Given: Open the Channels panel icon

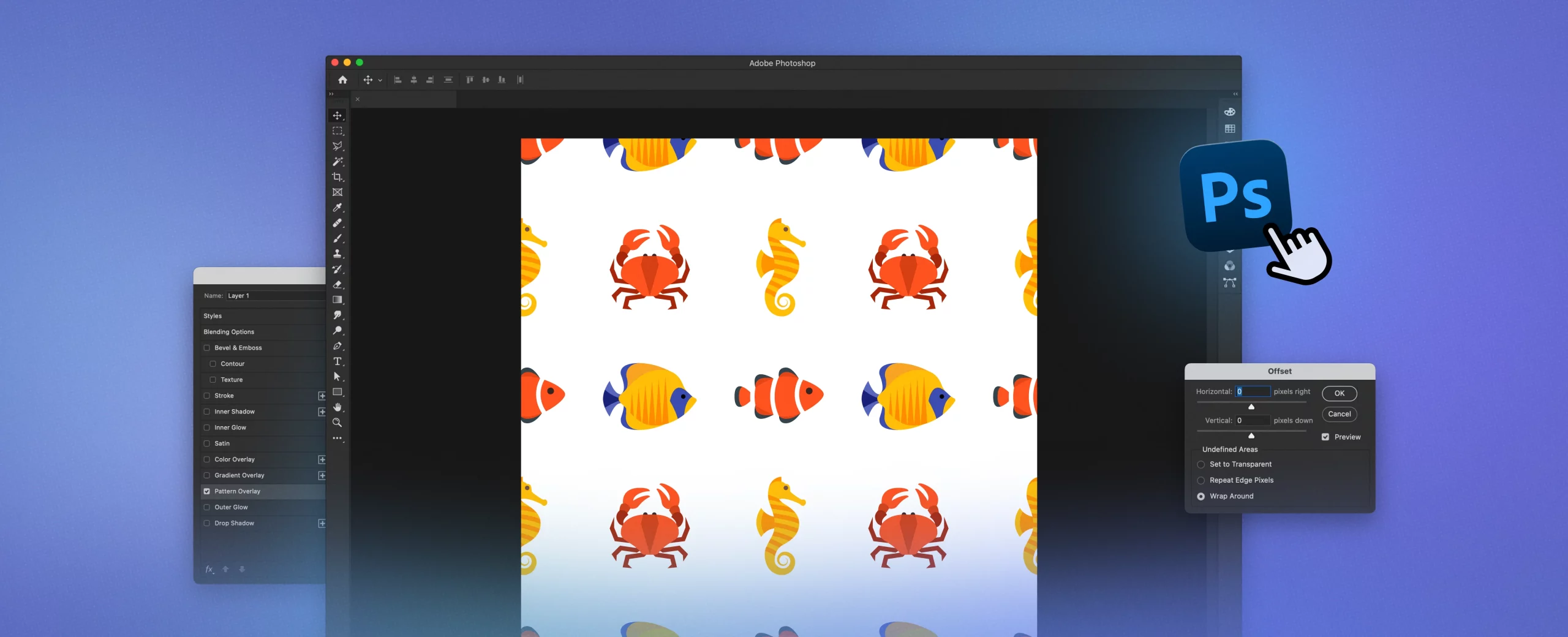Looking at the screenshot, I should click(x=1229, y=266).
